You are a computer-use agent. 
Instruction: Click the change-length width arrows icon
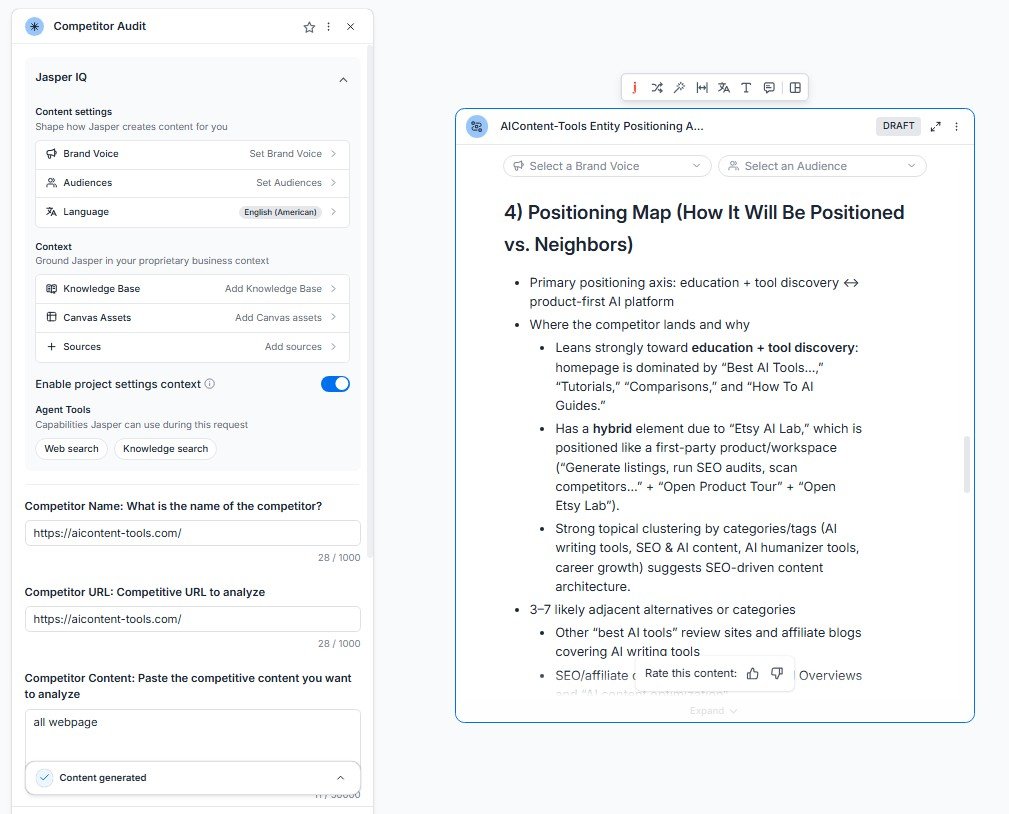pos(702,88)
